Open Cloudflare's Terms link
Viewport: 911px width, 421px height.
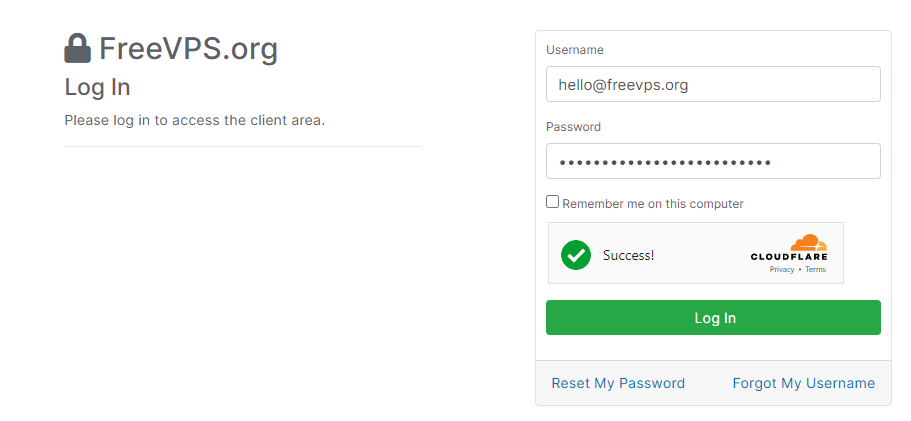[x=815, y=270]
